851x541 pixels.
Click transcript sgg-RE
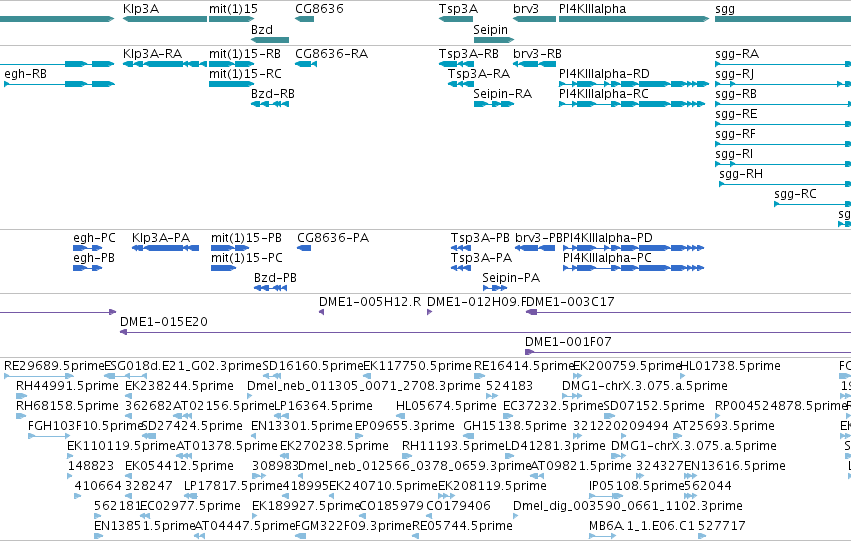coord(783,124)
